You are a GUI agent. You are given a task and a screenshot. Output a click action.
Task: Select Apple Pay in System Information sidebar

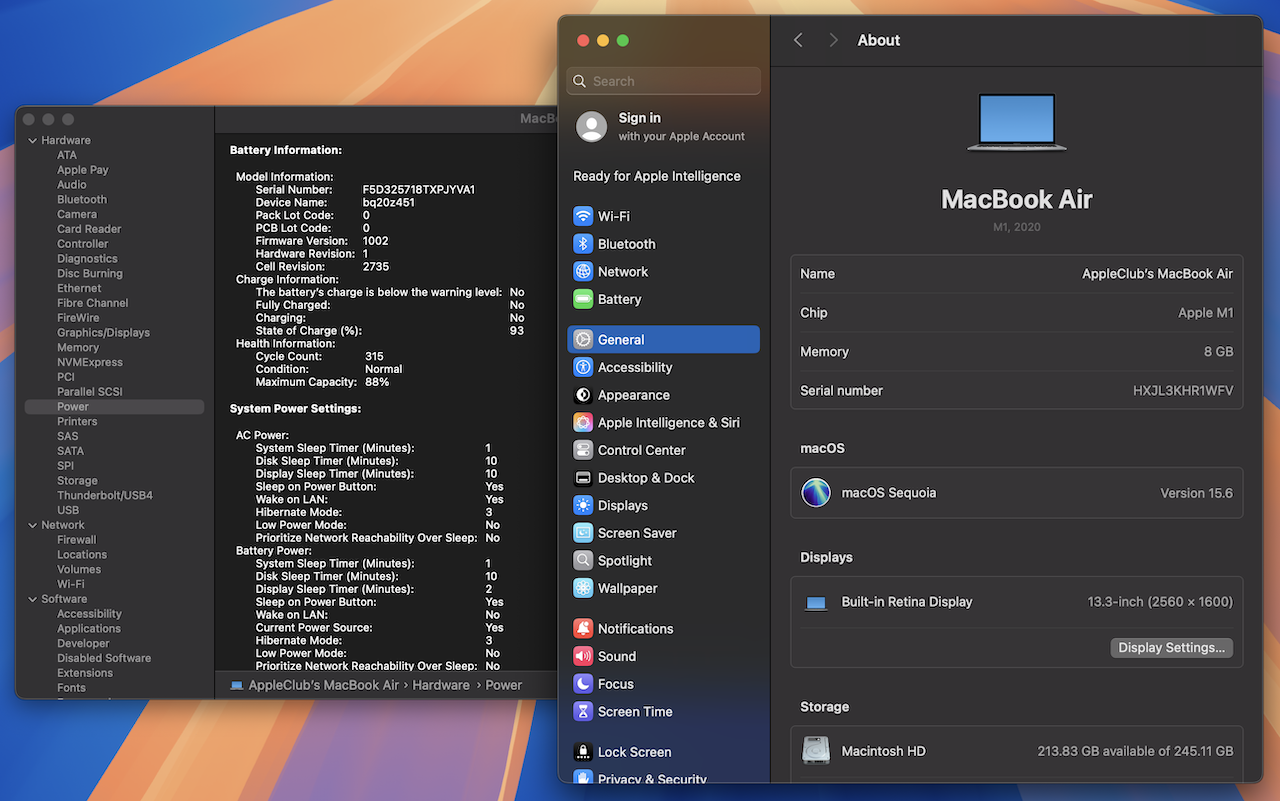tap(83, 170)
